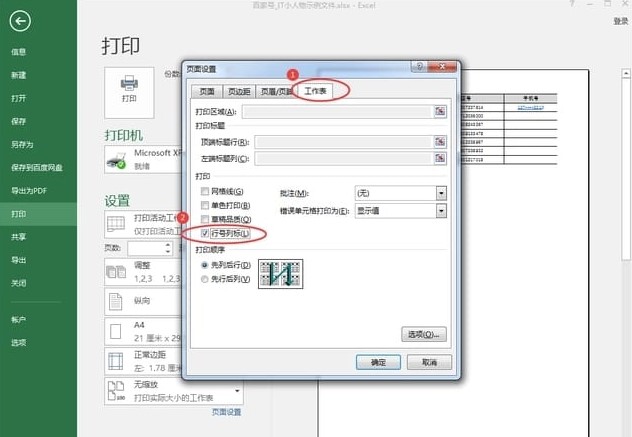Click into the 打印区域 input field
Screen dimensions: 632x437
pos(337,112)
